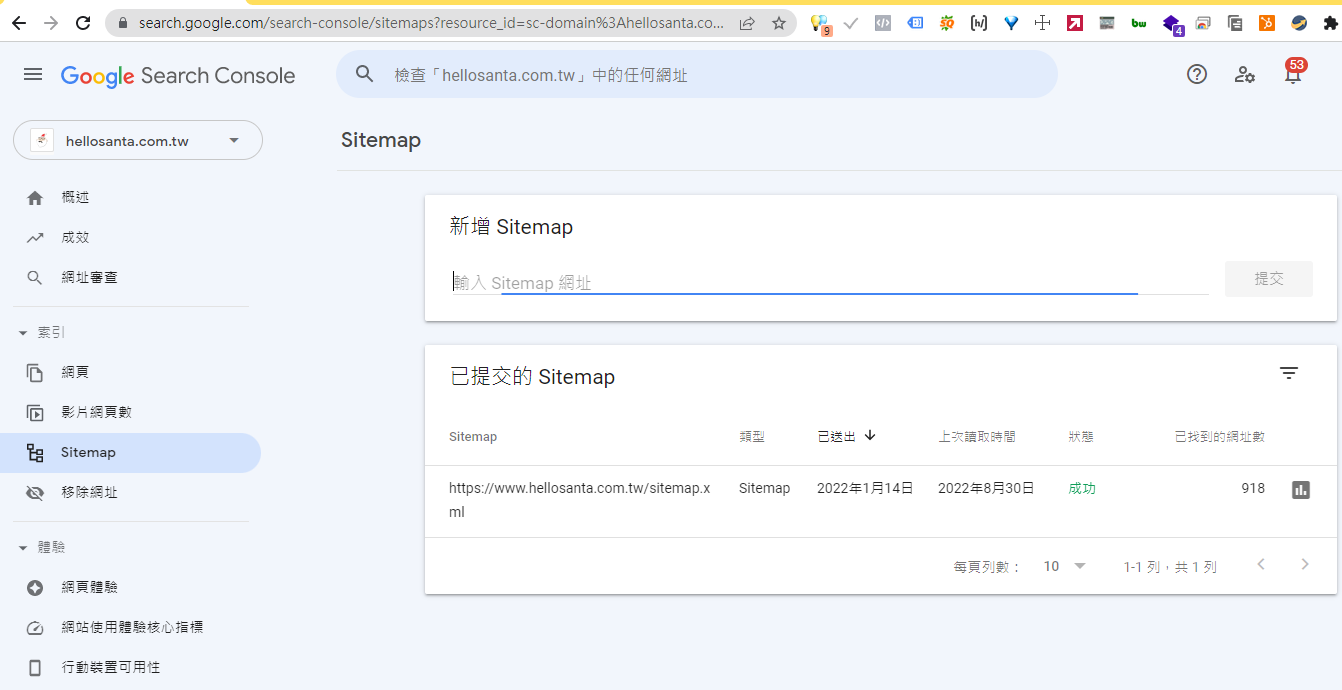Open the code brackets extension icon
1342x690 pixels.
883,23
